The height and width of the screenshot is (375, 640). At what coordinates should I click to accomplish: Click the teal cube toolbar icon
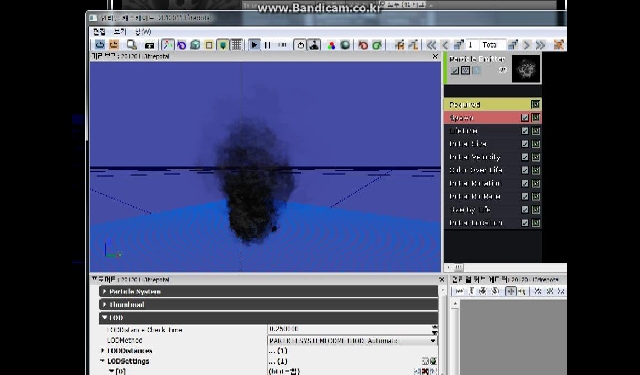tap(195, 45)
